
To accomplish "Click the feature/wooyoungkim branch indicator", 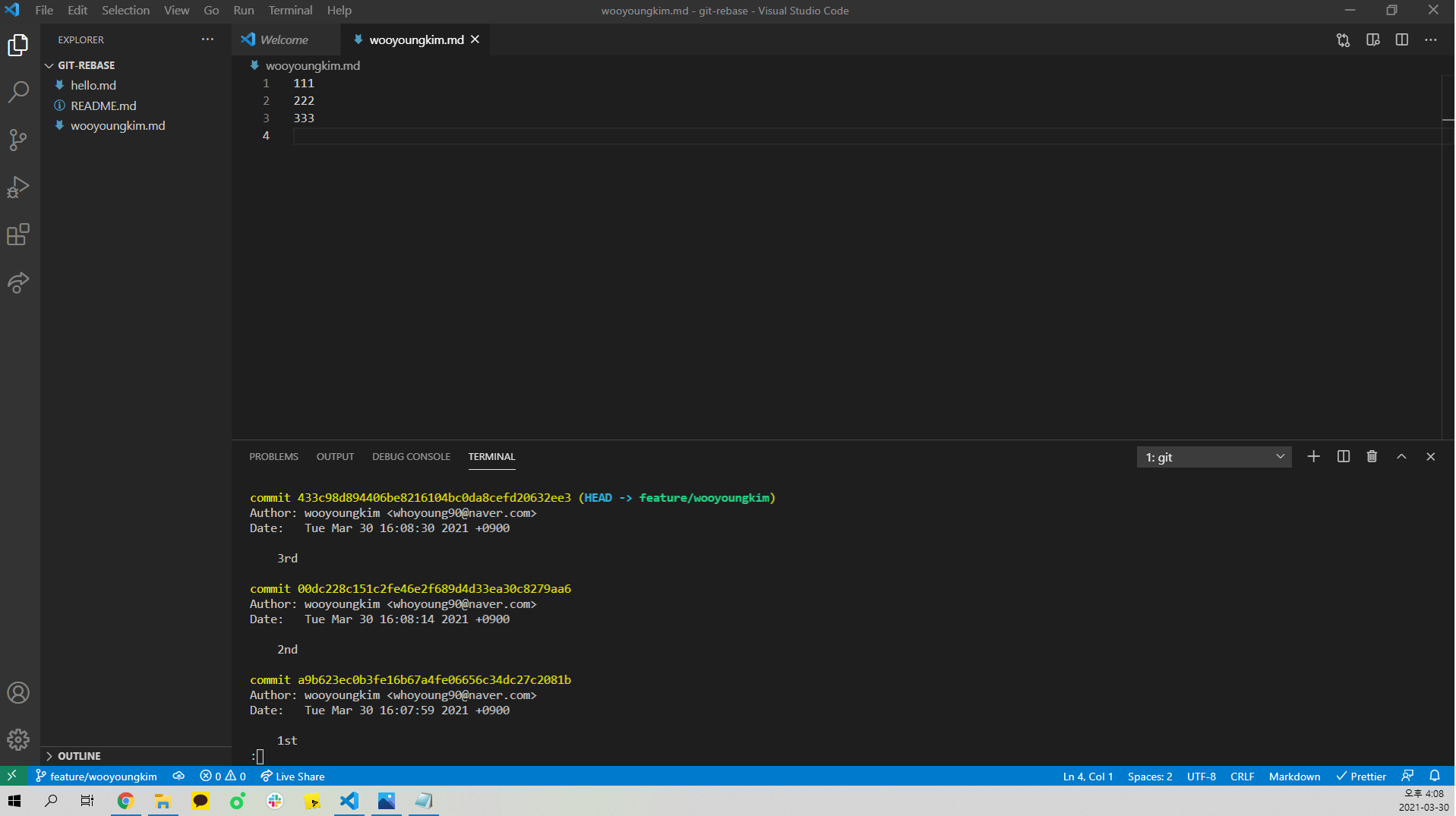I will 96,776.
